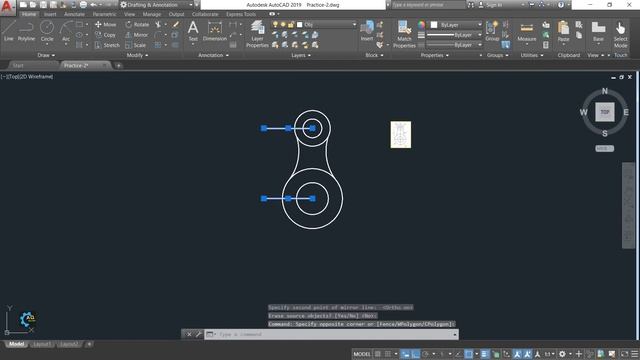Click the reference image thumbnail in drawing
Viewport: 640px width, 360px height.
(x=400, y=135)
